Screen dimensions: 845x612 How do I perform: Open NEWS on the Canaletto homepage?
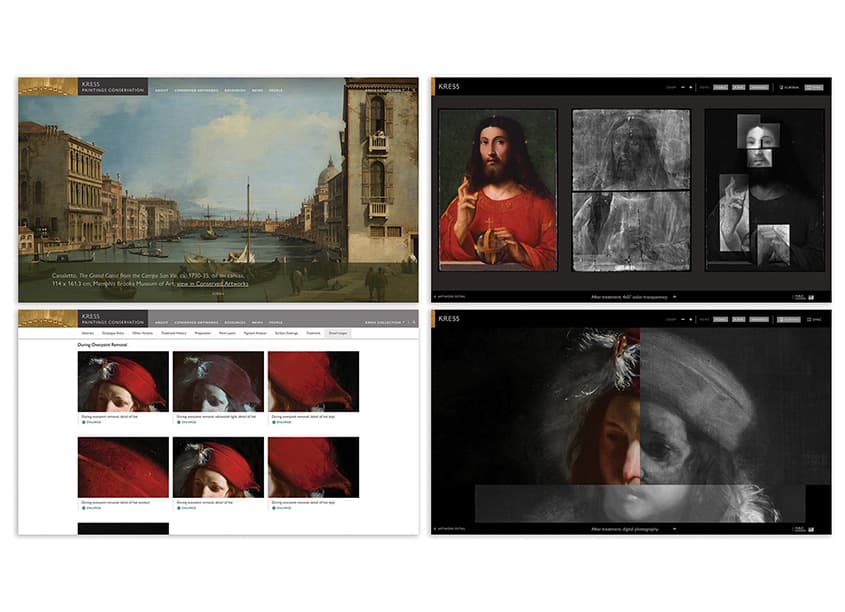pos(258,91)
